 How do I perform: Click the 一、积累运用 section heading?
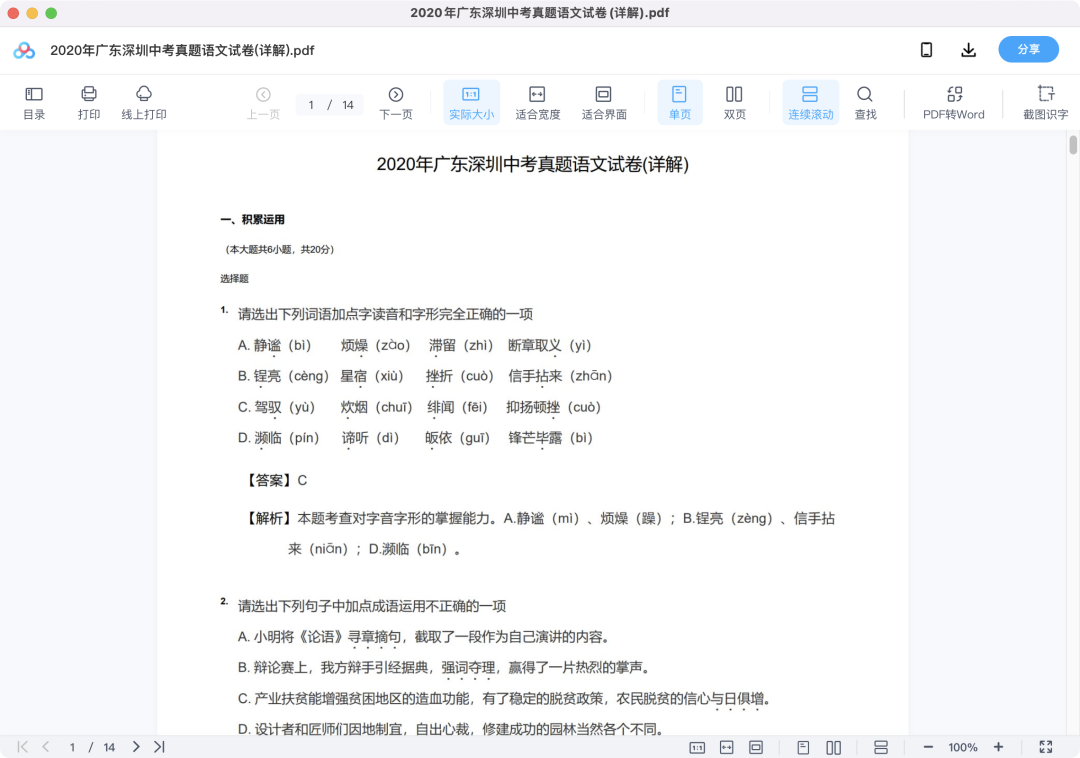tap(252, 220)
